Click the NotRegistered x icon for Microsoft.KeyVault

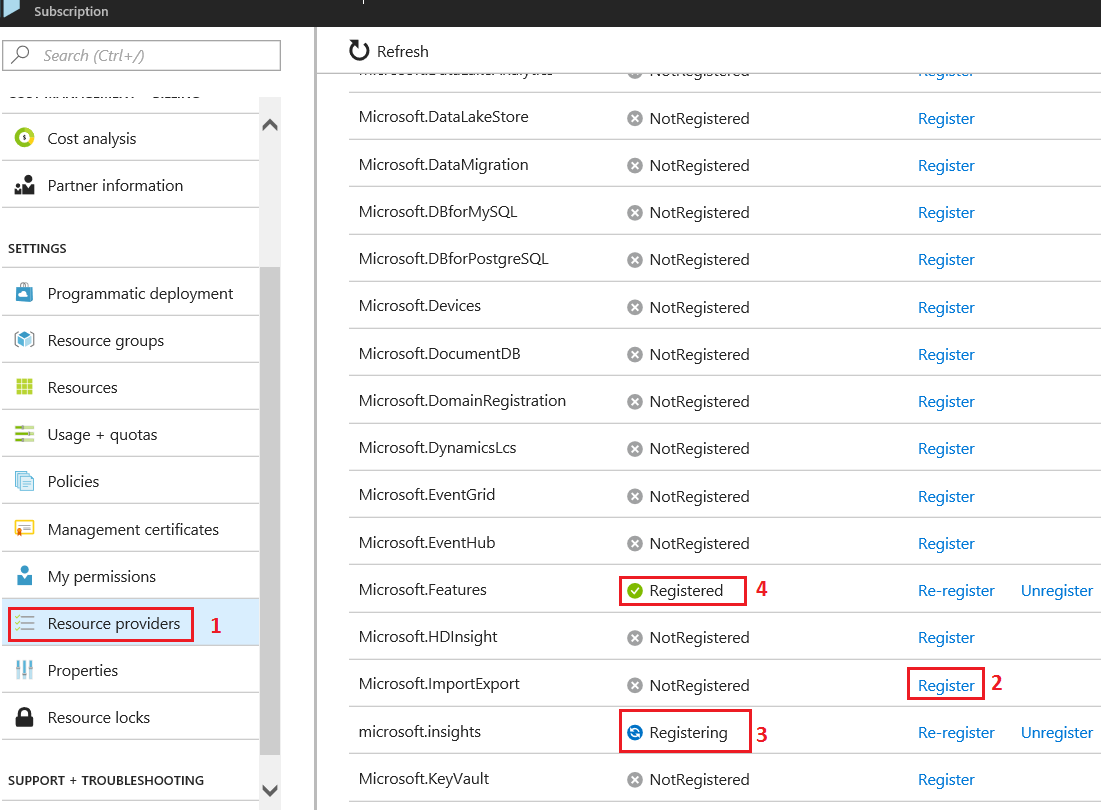635,779
